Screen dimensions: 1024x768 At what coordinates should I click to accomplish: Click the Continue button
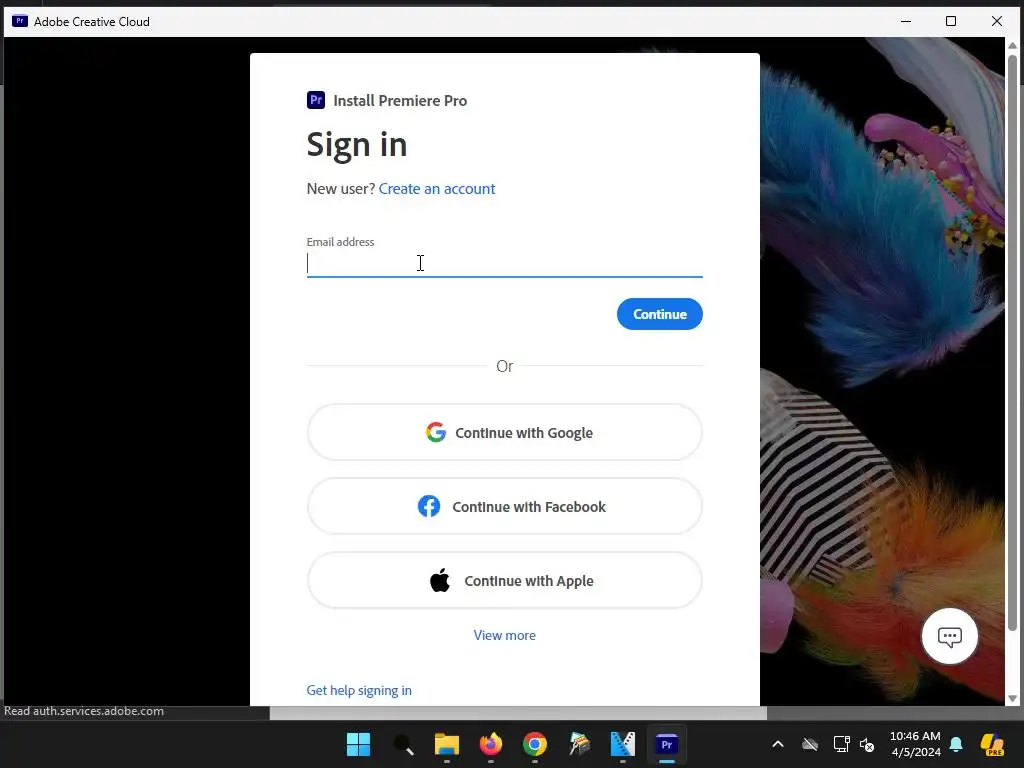click(x=660, y=314)
